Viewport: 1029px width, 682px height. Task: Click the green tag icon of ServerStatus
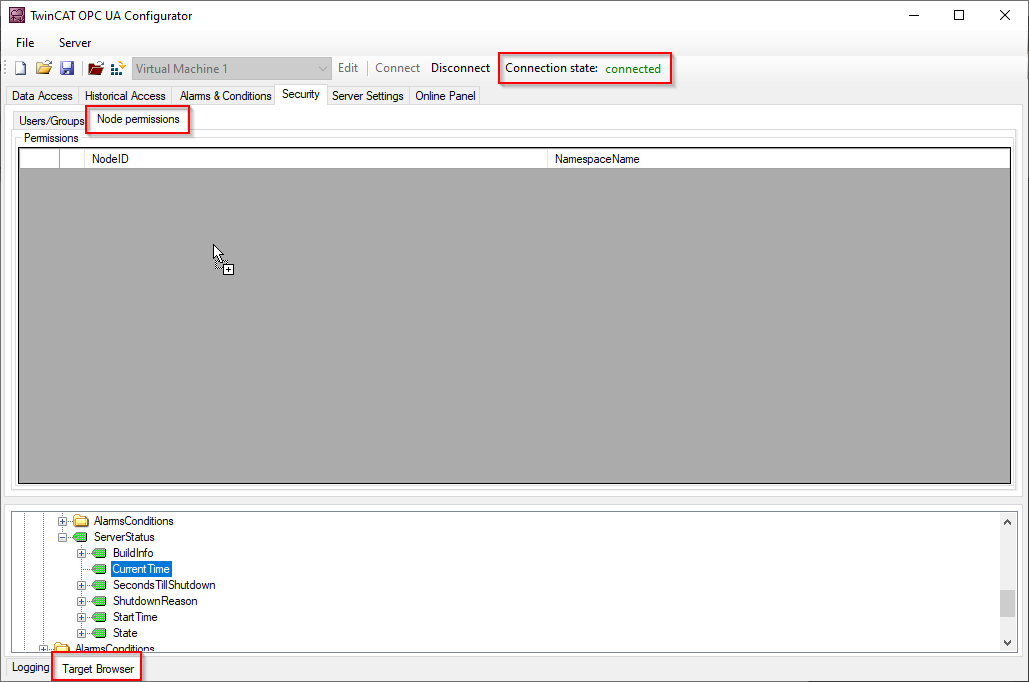[x=80, y=537]
